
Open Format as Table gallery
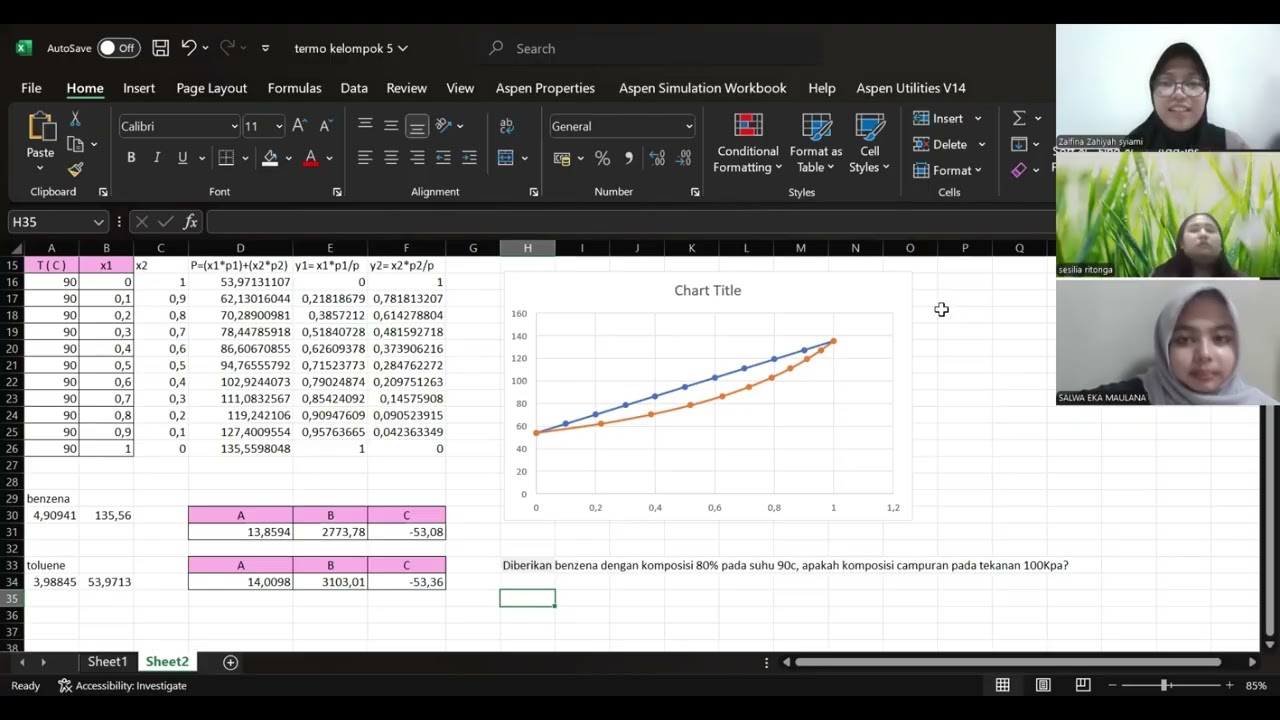(x=816, y=144)
